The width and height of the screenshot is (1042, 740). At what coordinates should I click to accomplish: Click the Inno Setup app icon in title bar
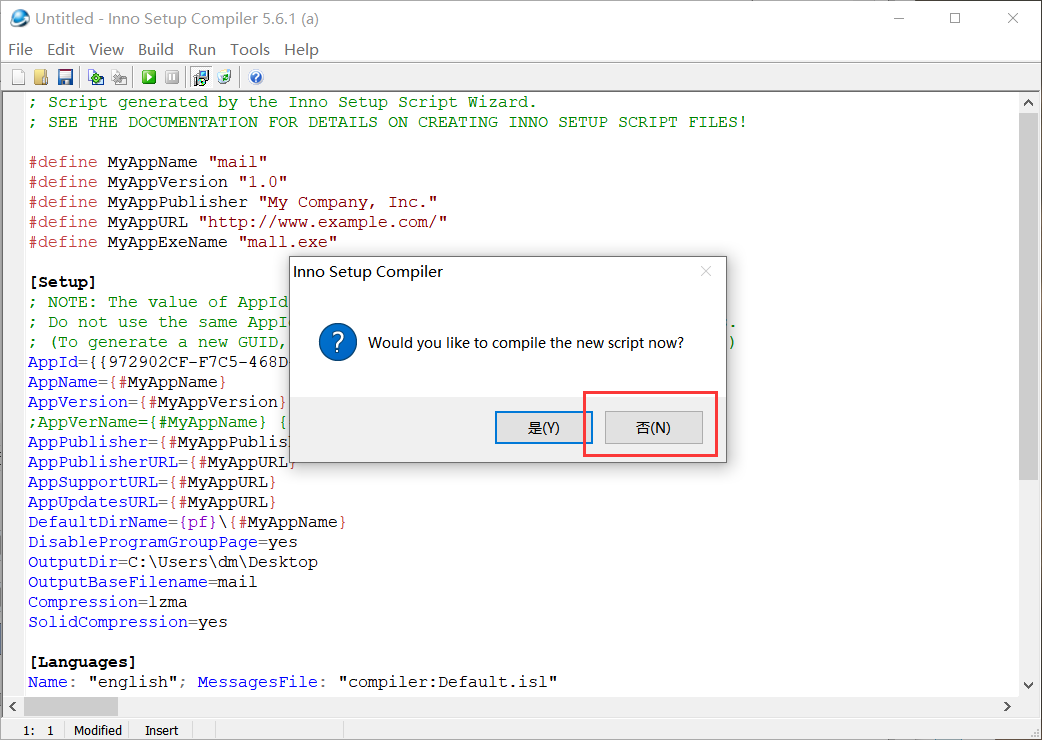(19, 19)
